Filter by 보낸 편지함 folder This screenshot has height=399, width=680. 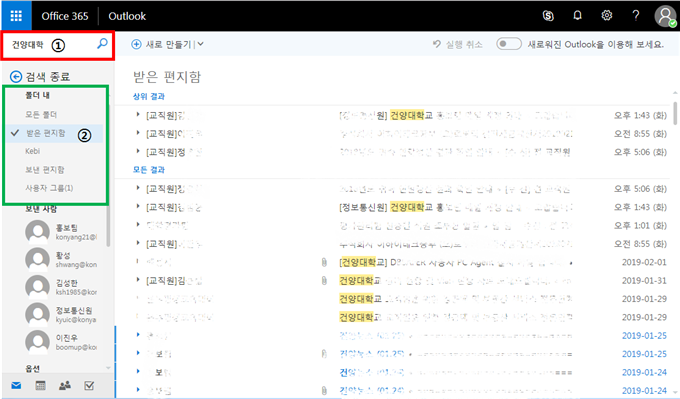click(45, 170)
